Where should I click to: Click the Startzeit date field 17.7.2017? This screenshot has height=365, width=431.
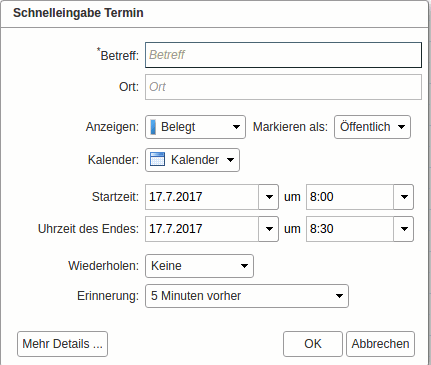(x=202, y=197)
